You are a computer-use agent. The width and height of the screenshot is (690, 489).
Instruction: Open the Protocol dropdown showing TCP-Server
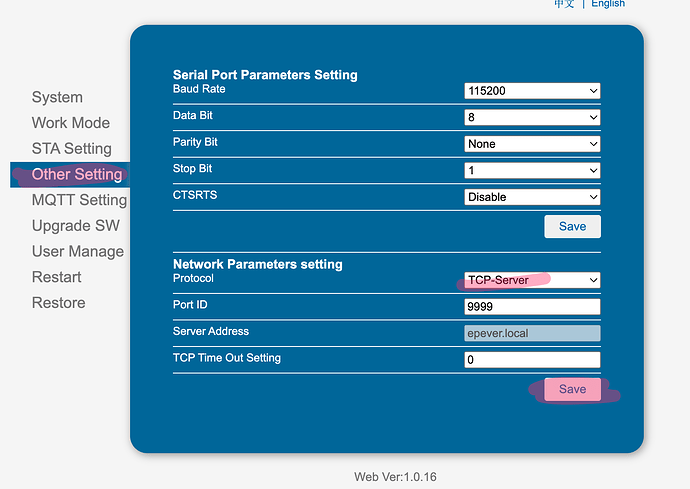pyautogui.click(x=532, y=280)
